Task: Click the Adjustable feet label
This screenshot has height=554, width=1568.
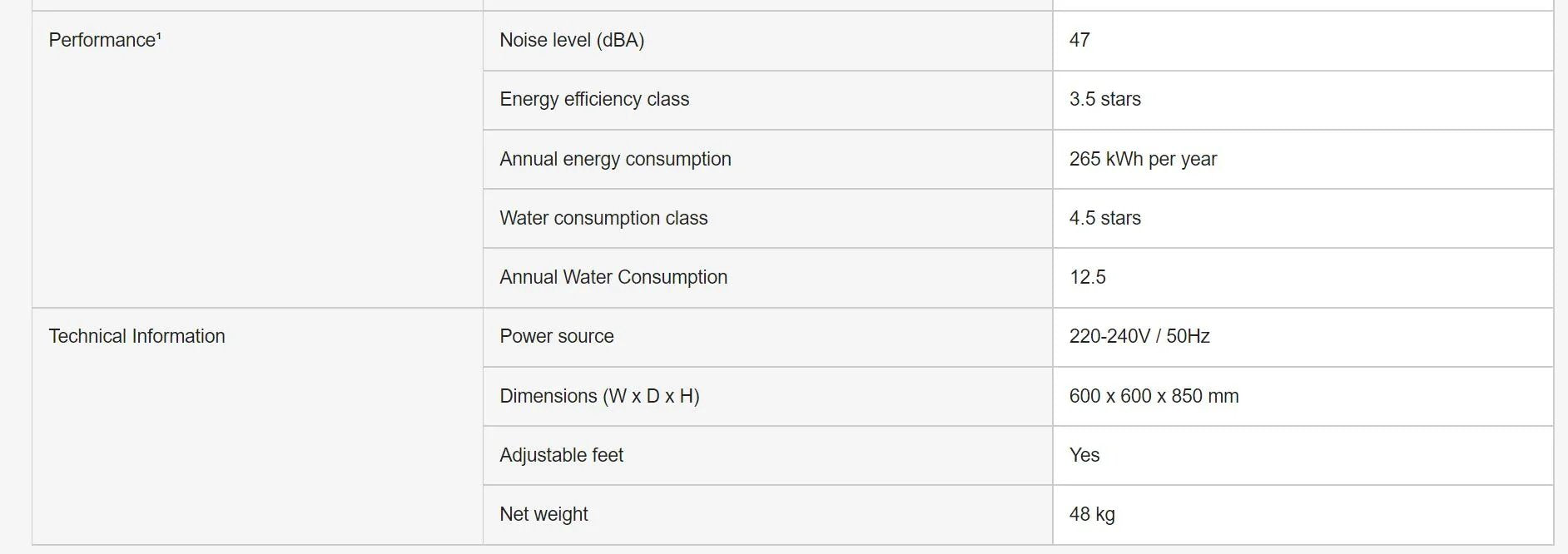Action: pyautogui.click(x=561, y=455)
